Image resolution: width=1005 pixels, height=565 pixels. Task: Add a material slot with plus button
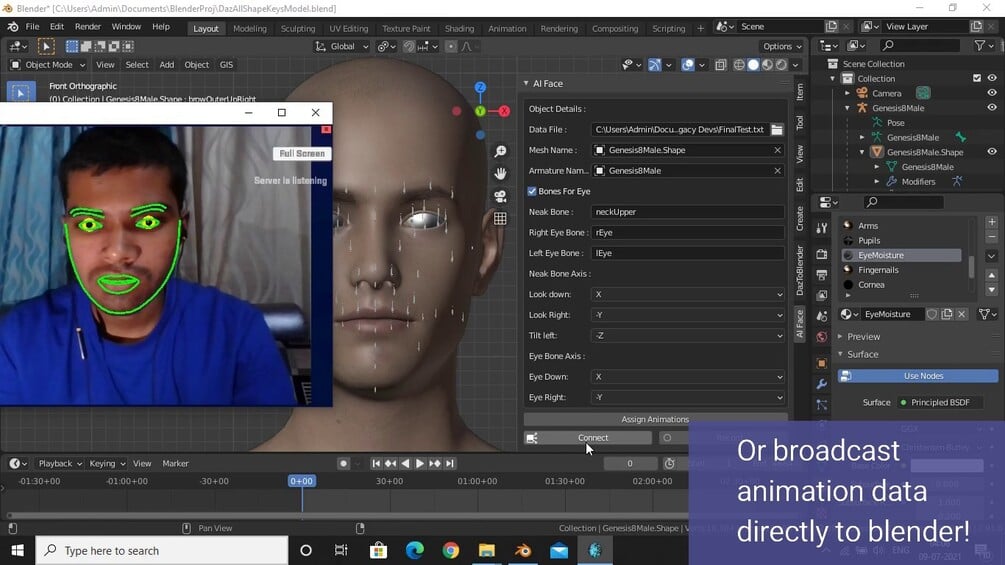pos(991,222)
